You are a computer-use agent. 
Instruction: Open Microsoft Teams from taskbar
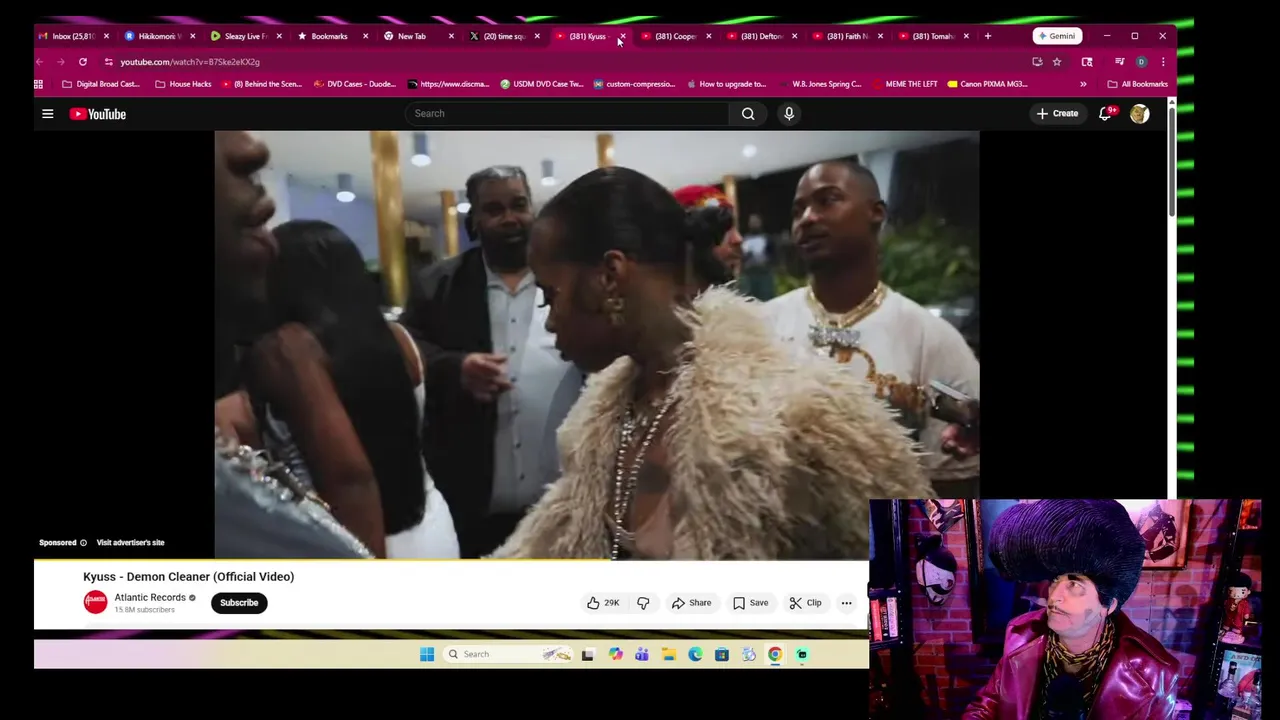642,654
